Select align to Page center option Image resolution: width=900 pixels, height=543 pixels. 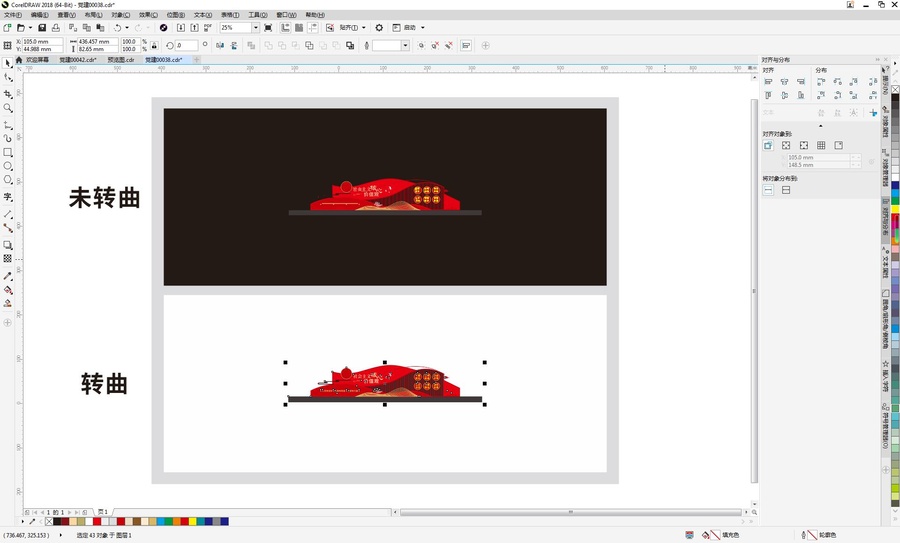[x=804, y=146]
